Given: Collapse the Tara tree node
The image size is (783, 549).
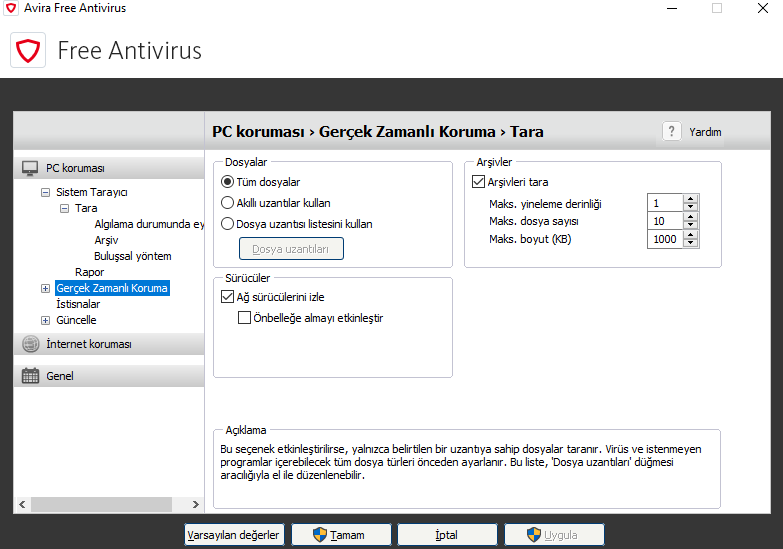Looking at the screenshot, I should pos(64,208).
